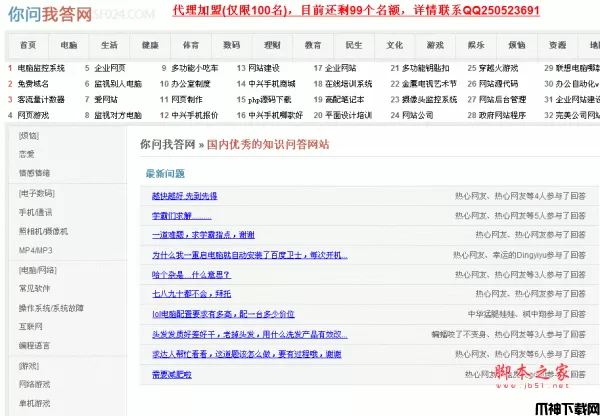Choose MP4/MP3 in the sidebar
600x416 pixels.
[x=38, y=250]
